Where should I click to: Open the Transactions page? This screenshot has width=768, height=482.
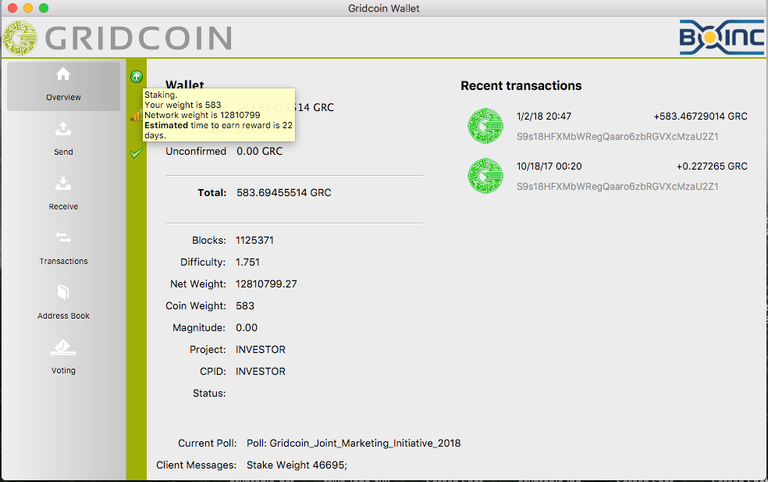tap(63, 248)
